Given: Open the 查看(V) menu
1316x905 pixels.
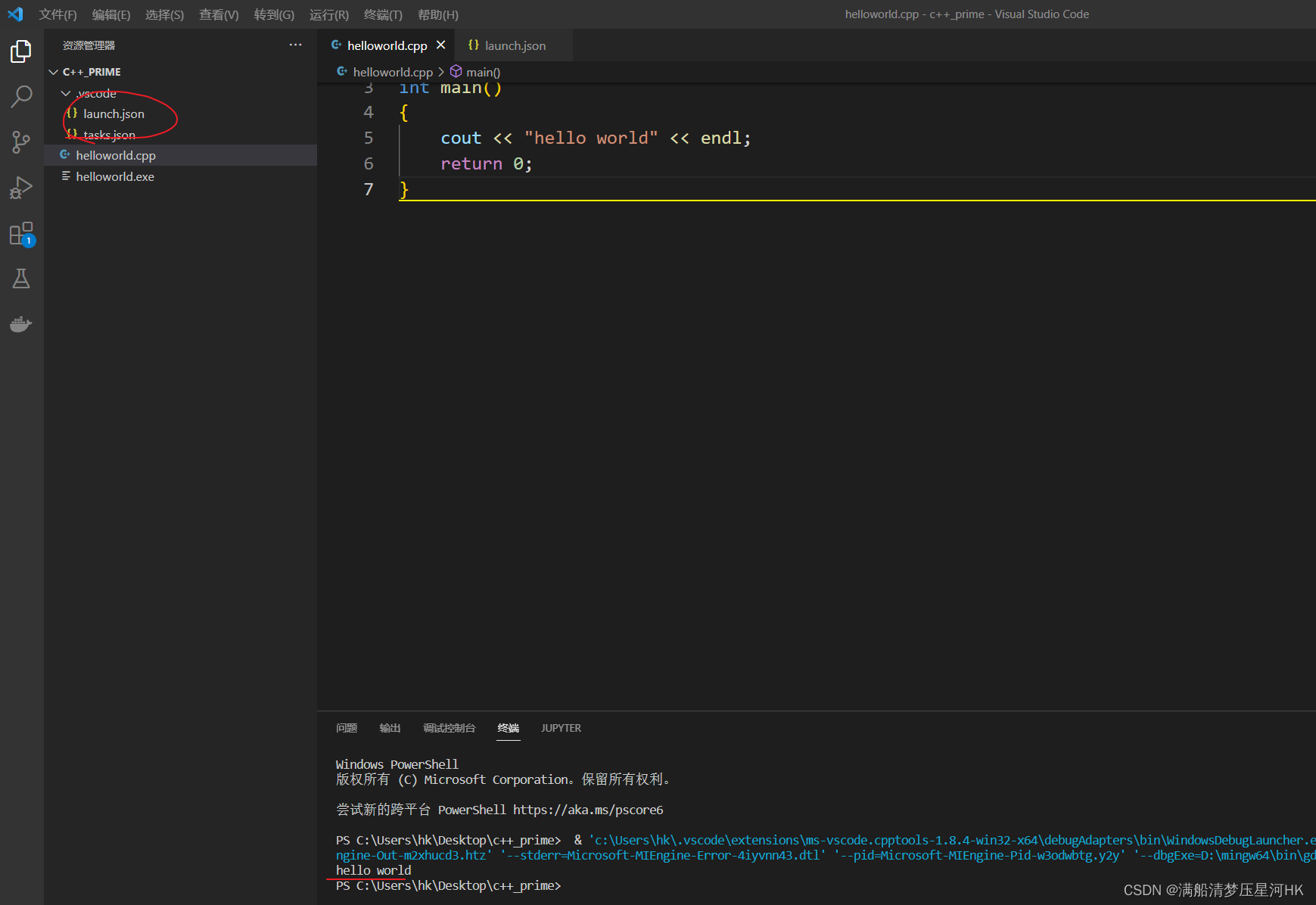Looking at the screenshot, I should pos(219,14).
